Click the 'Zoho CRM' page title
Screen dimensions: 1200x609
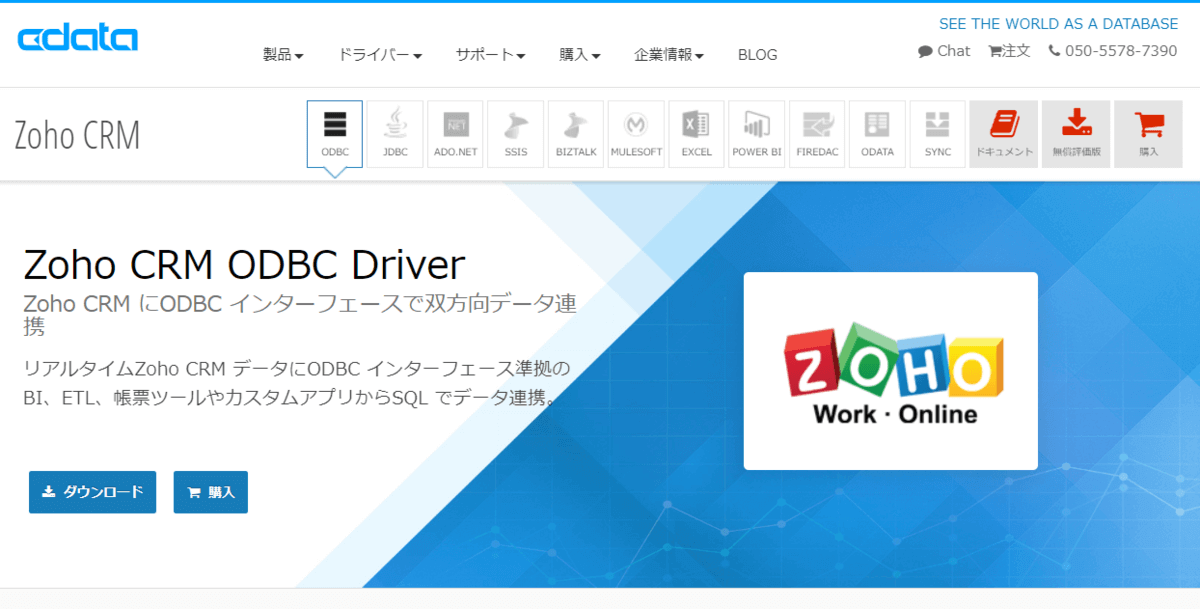click(x=77, y=135)
